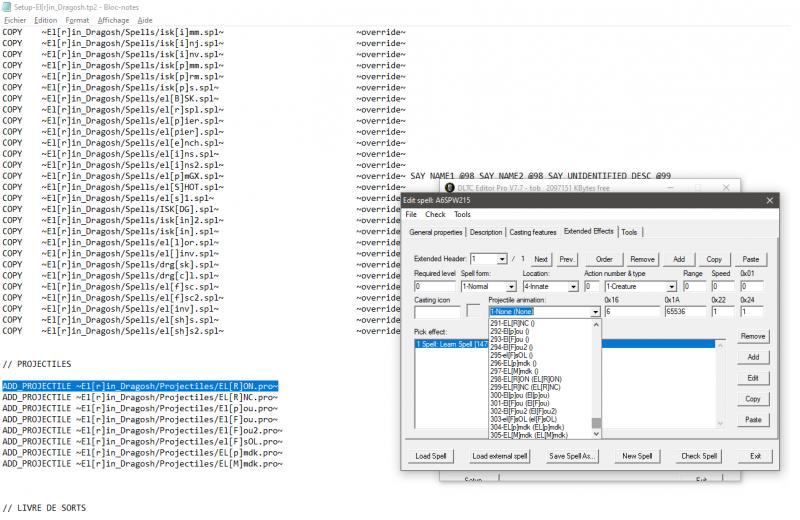Click the '// PROJECTILES' comment line in Notepad

point(37,364)
